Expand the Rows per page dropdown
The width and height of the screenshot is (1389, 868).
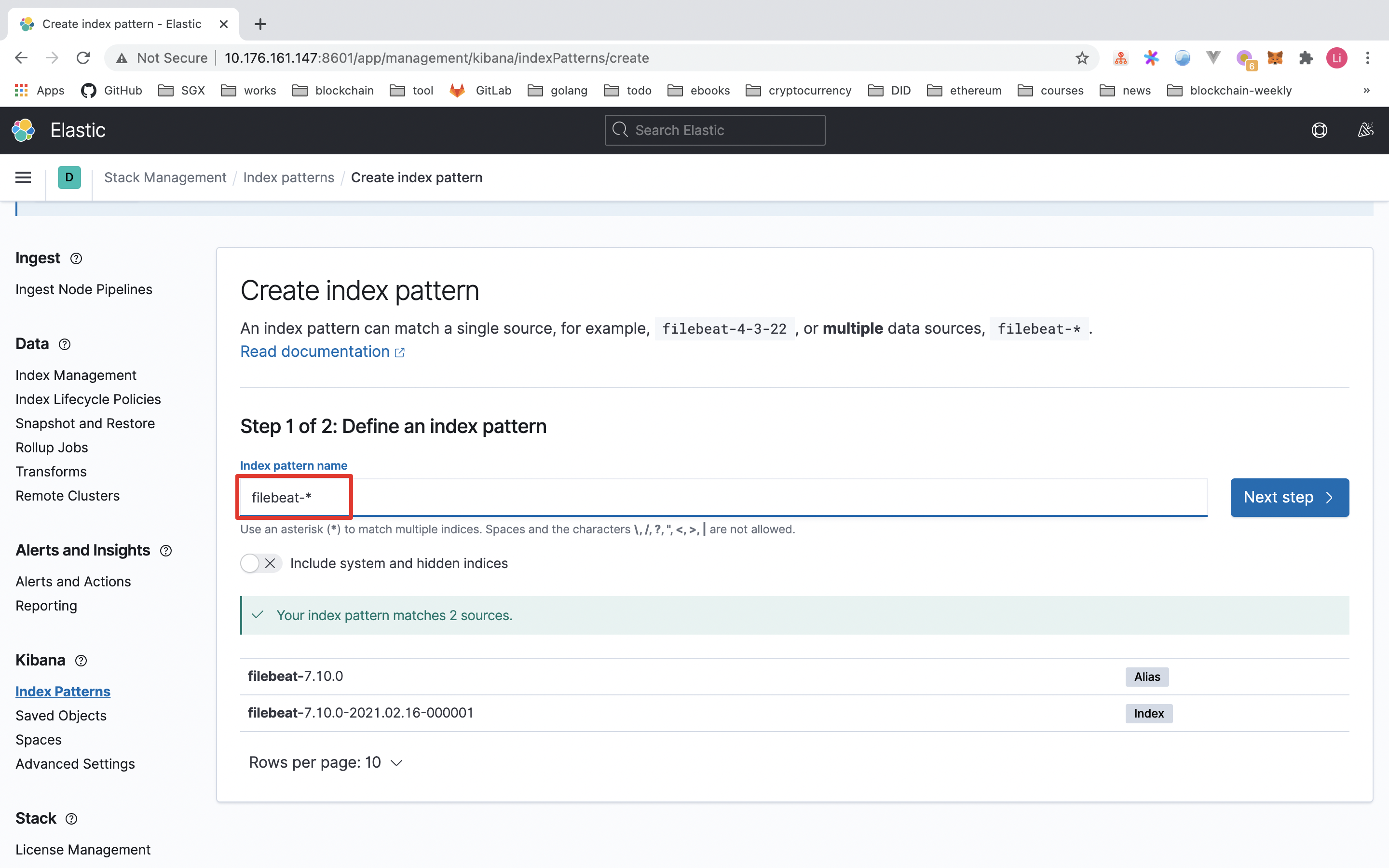326,762
